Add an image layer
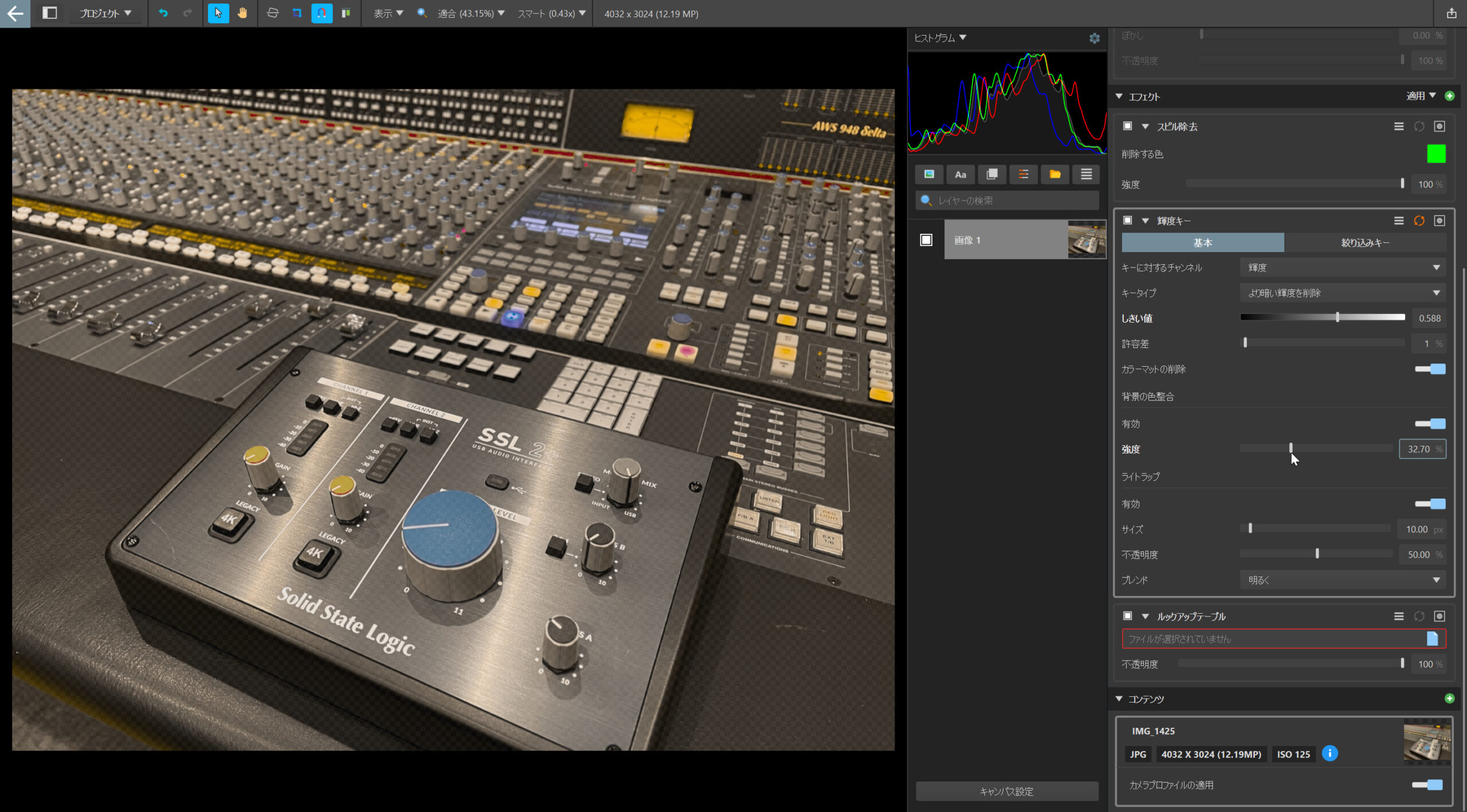This screenshot has width=1467, height=812. tap(929, 174)
